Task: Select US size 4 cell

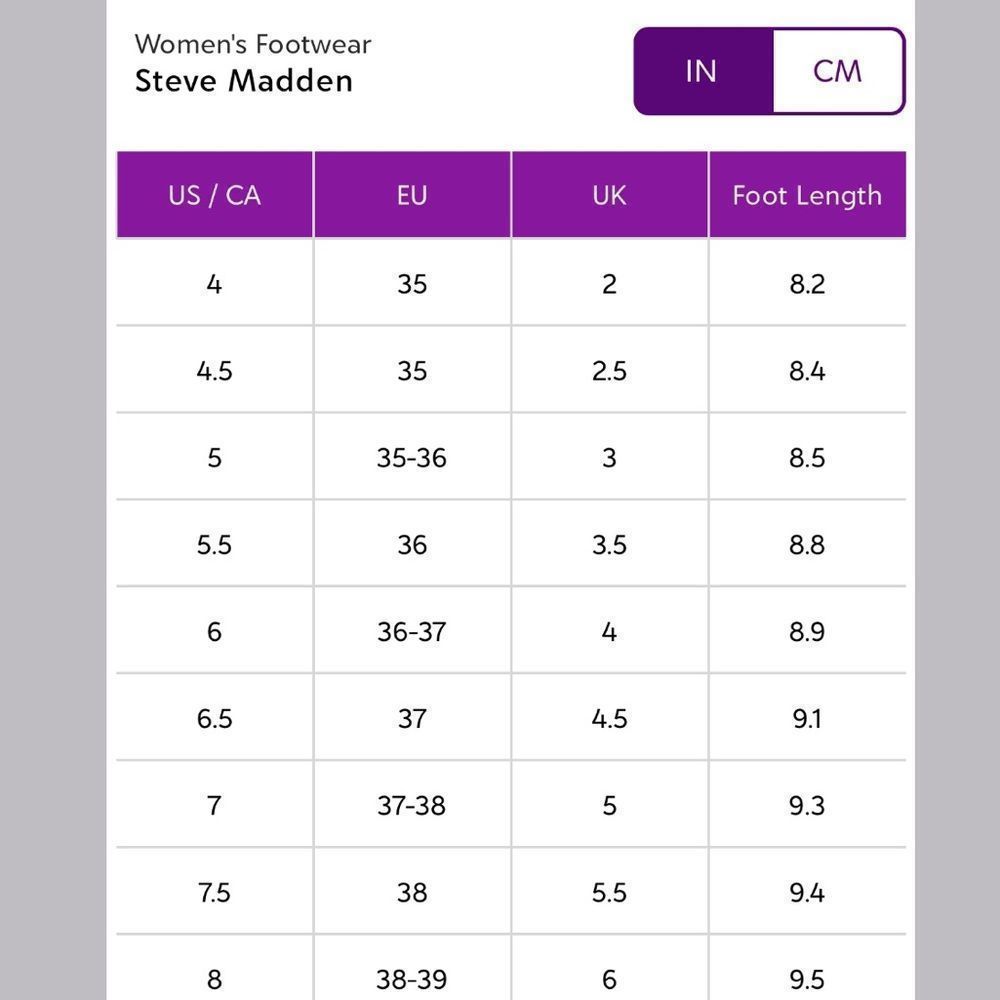Action: (214, 284)
